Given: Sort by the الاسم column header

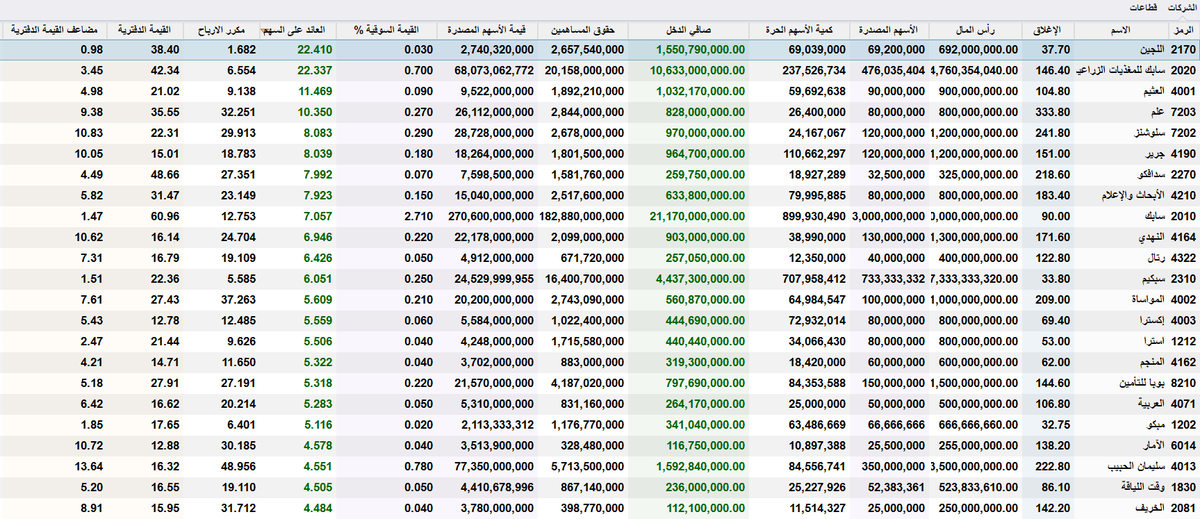Looking at the screenshot, I should (x=1122, y=31).
